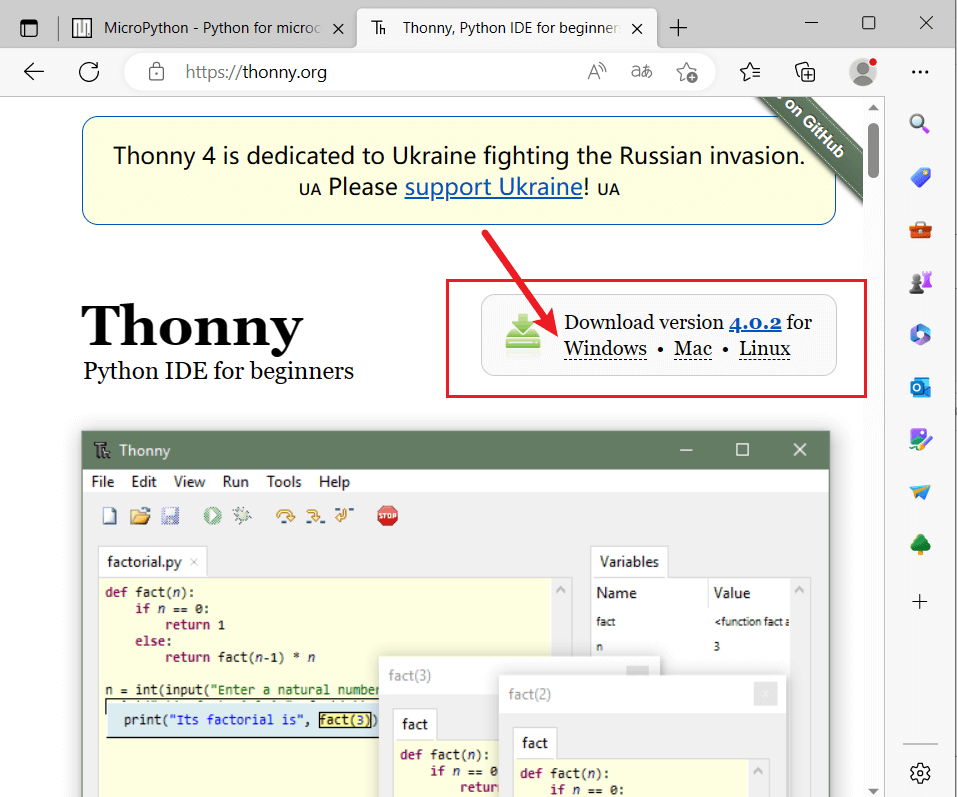This screenshot has width=957, height=797.
Task: Add this page to favorites with star icon
Action: point(686,71)
